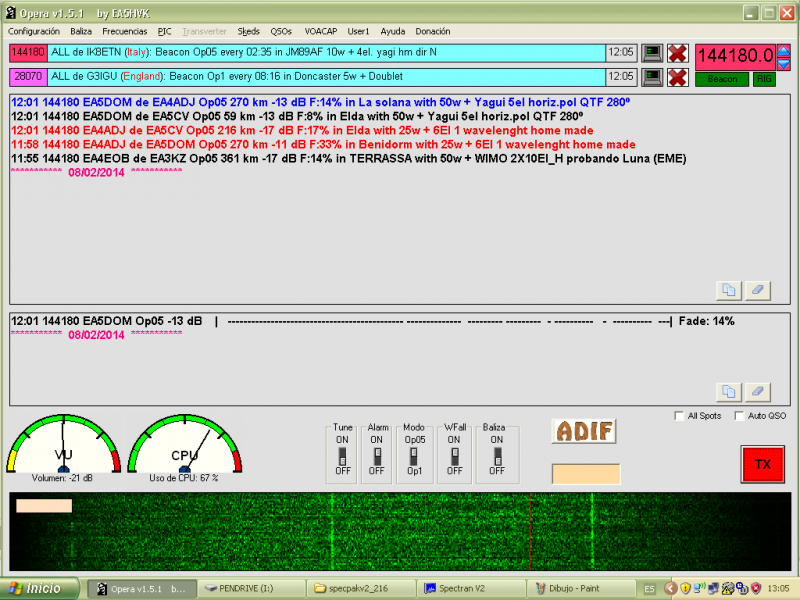
Task: Click the beige box on waterfall
Action: tap(44, 506)
